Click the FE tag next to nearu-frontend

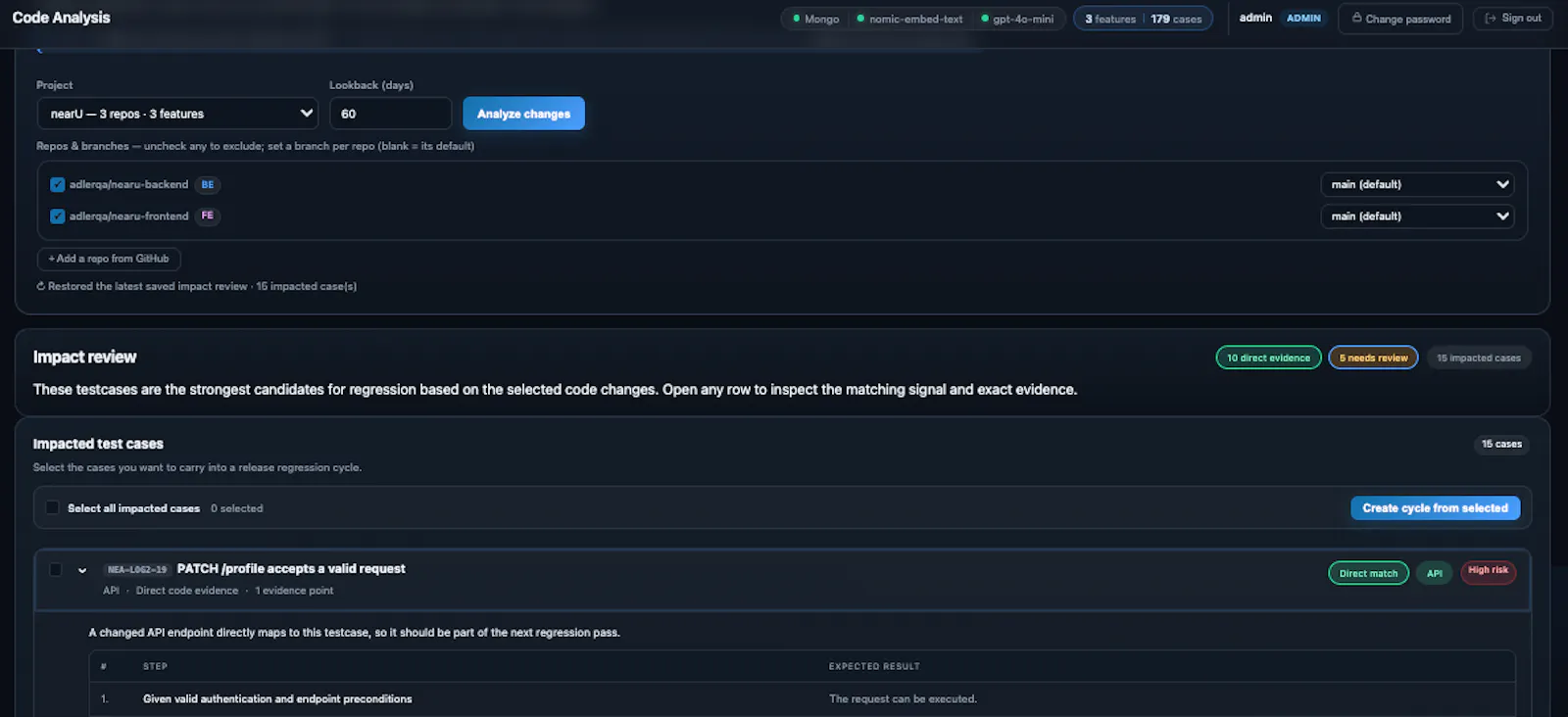click(207, 215)
